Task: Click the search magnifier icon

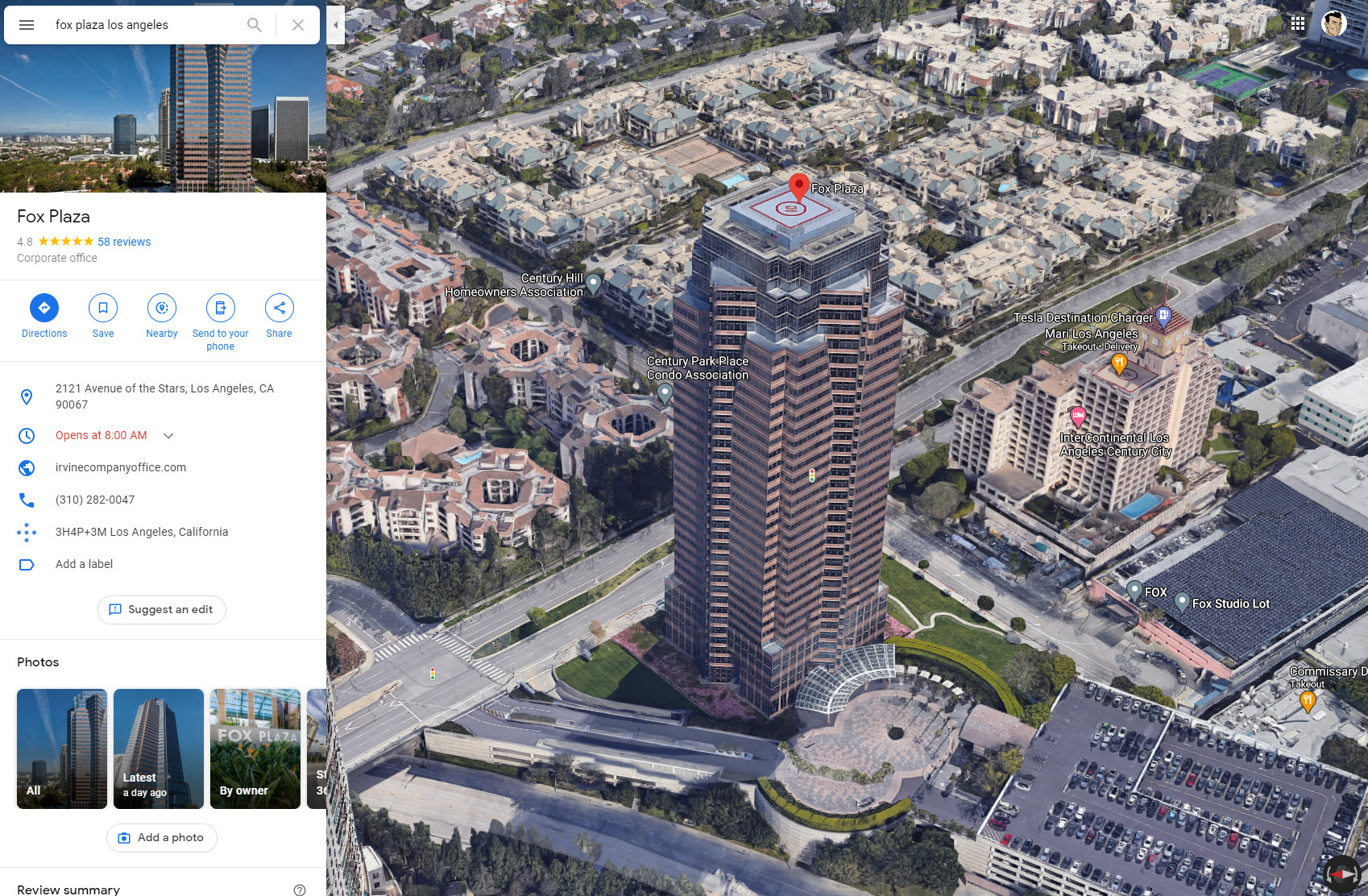Action: [255, 25]
